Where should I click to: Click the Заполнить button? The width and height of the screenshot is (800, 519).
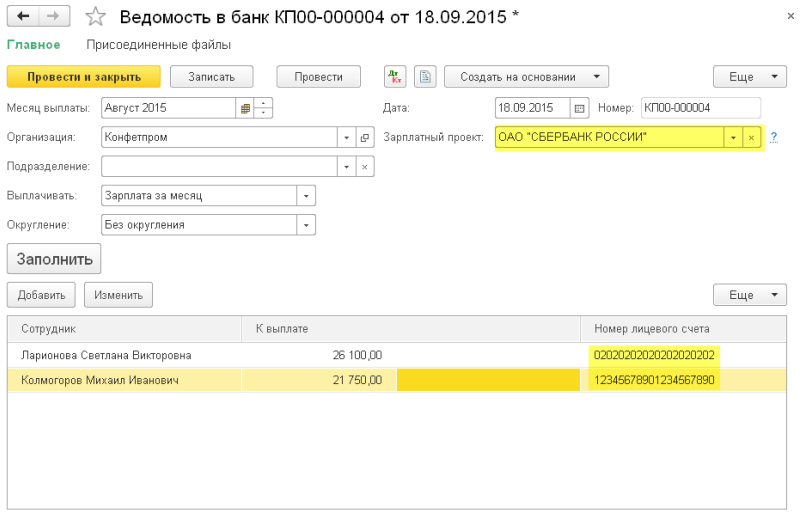54,259
